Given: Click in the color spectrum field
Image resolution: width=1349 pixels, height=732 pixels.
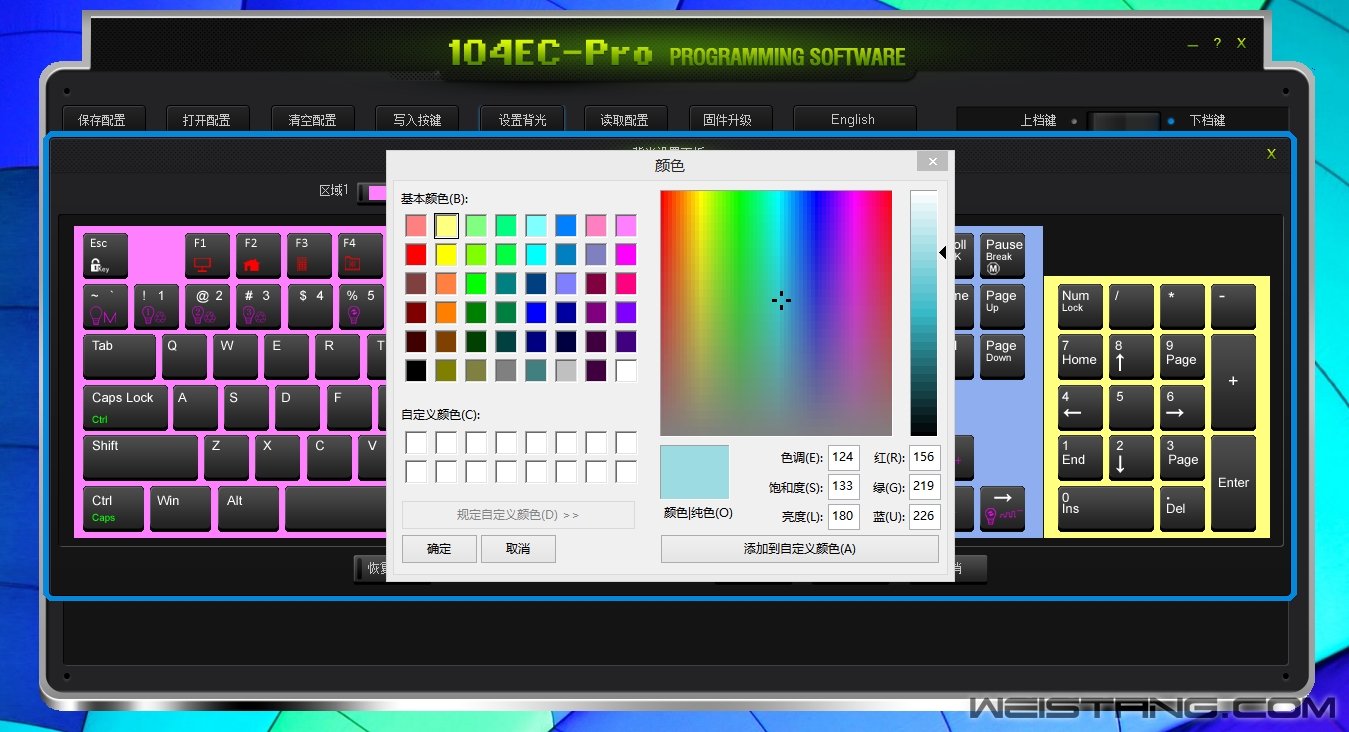Looking at the screenshot, I should tap(776, 313).
